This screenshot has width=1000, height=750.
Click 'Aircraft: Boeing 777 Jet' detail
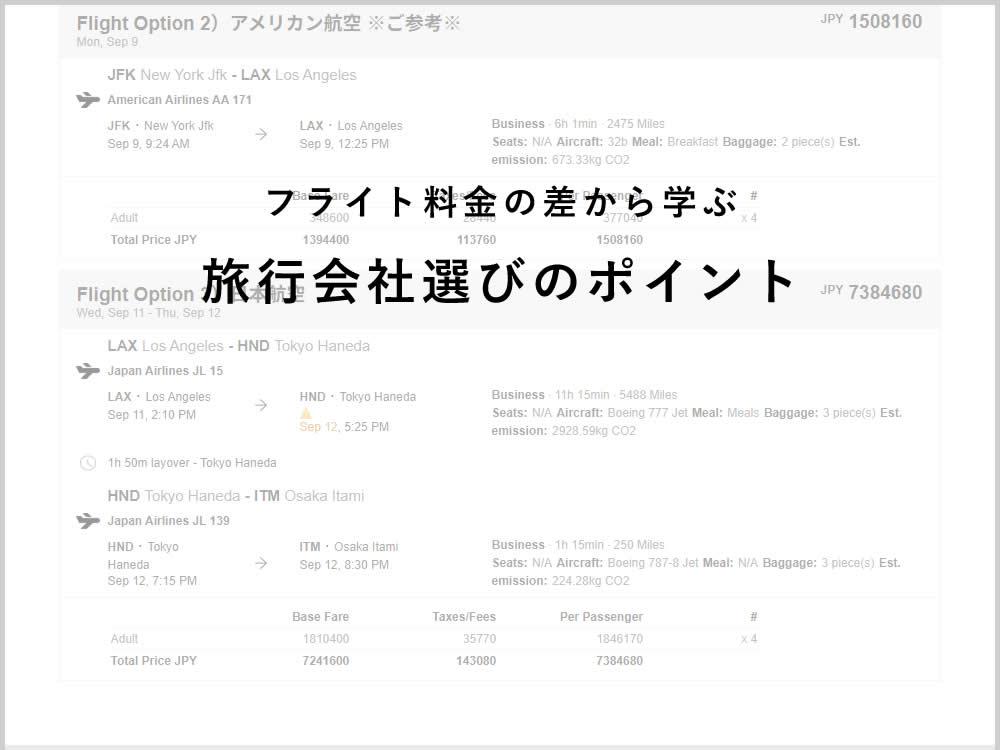tap(622, 413)
